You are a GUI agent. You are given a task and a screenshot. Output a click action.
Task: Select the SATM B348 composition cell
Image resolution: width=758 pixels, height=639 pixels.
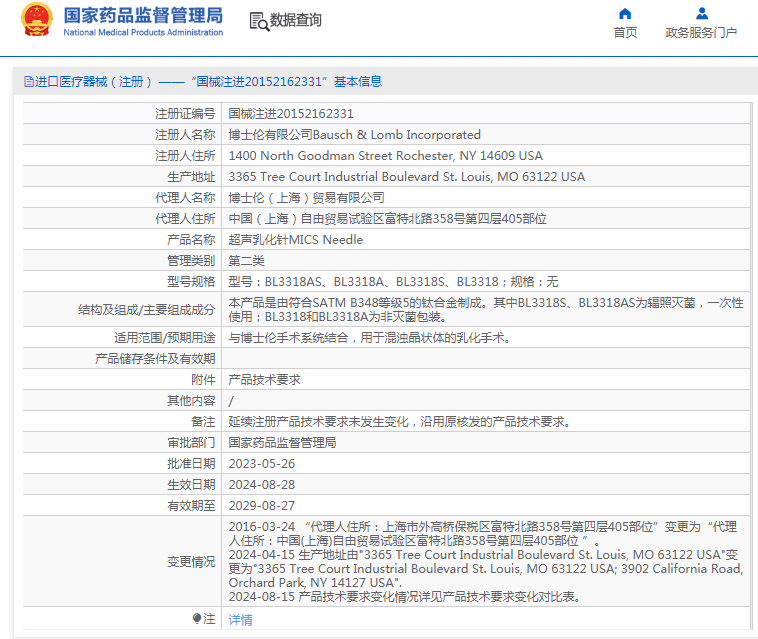486,309
